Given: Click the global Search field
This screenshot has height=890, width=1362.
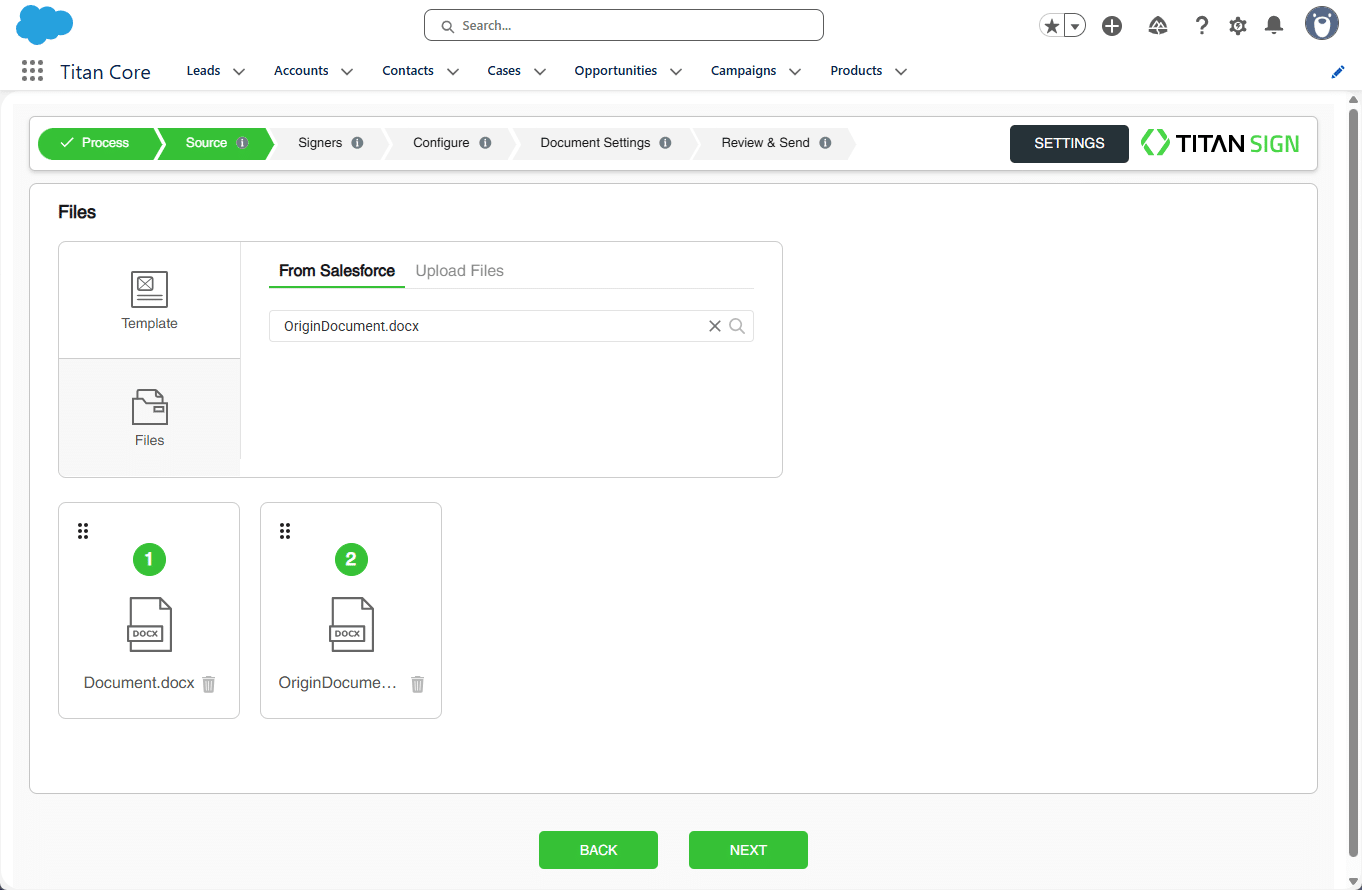Looking at the screenshot, I should (623, 26).
